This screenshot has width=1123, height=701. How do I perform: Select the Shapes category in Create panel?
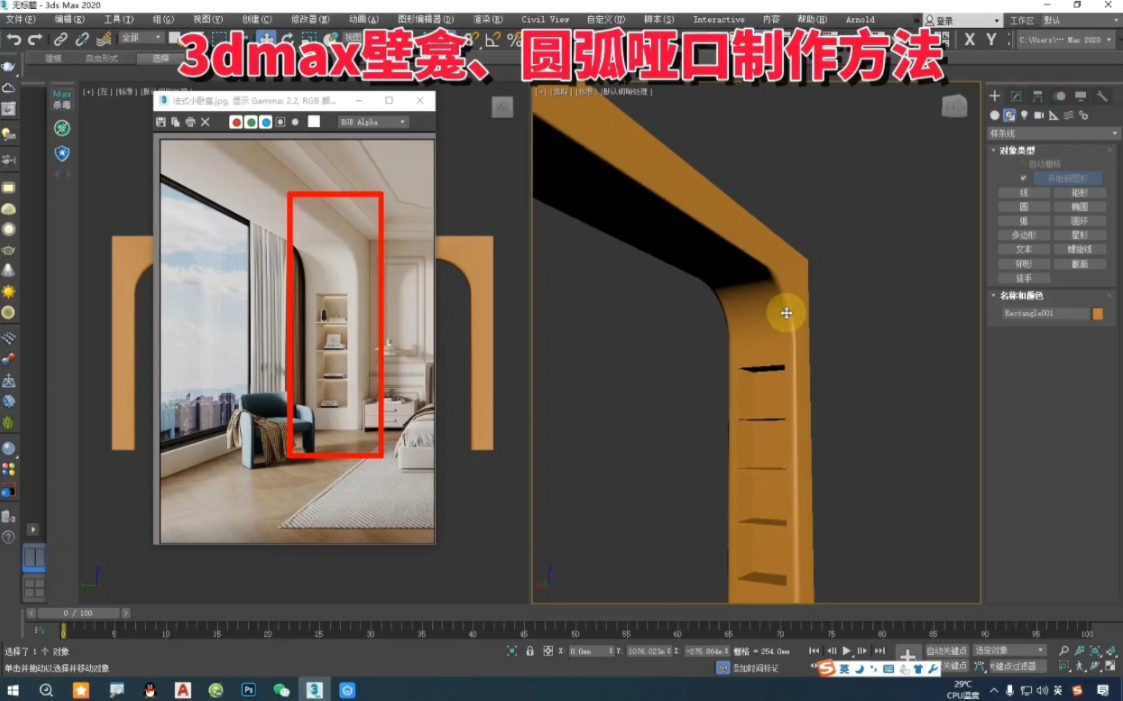tap(1010, 114)
